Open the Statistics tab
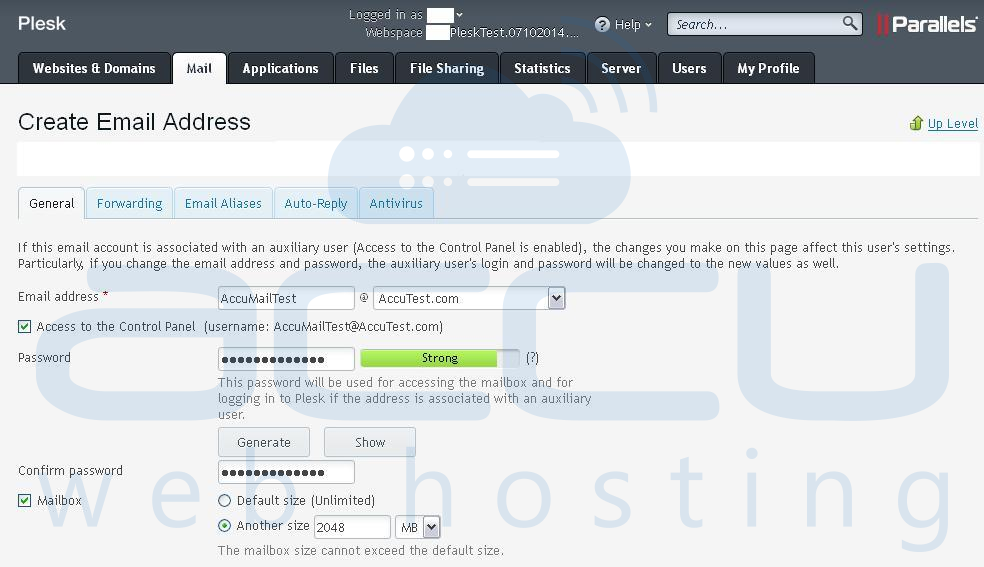This screenshot has width=984, height=567. pyautogui.click(x=542, y=68)
